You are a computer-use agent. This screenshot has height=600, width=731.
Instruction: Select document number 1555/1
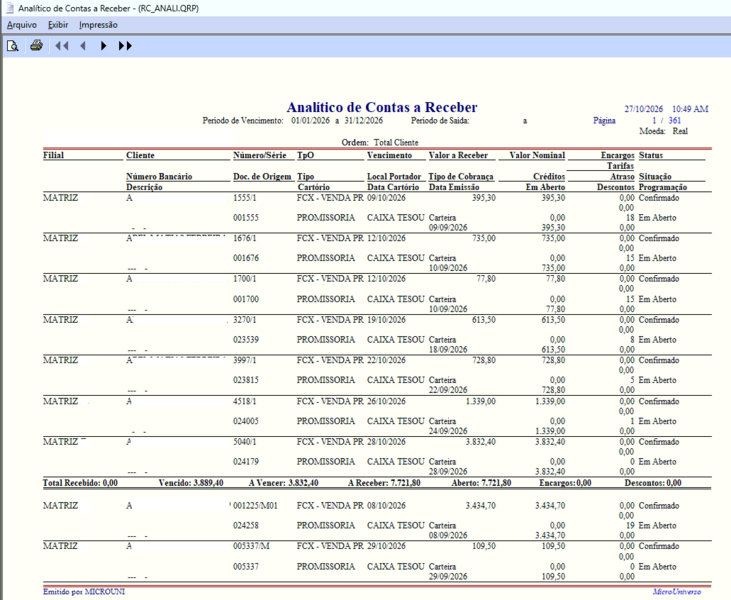(245, 198)
